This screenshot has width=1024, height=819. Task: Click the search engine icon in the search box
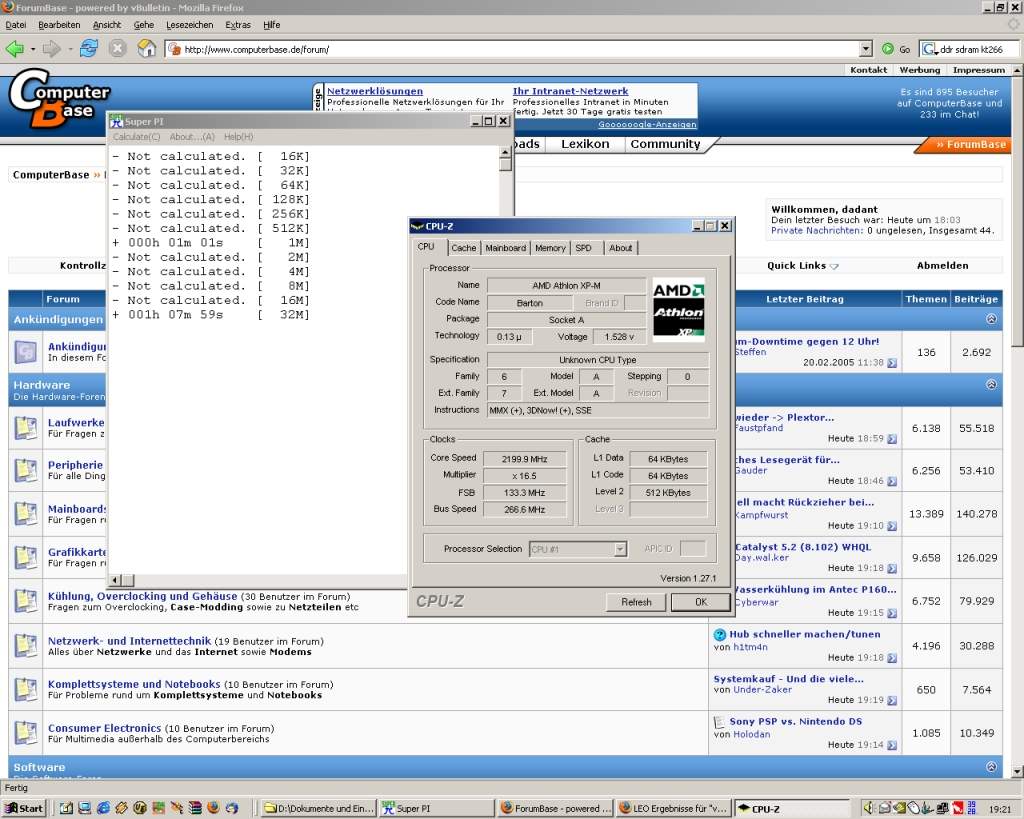[929, 49]
